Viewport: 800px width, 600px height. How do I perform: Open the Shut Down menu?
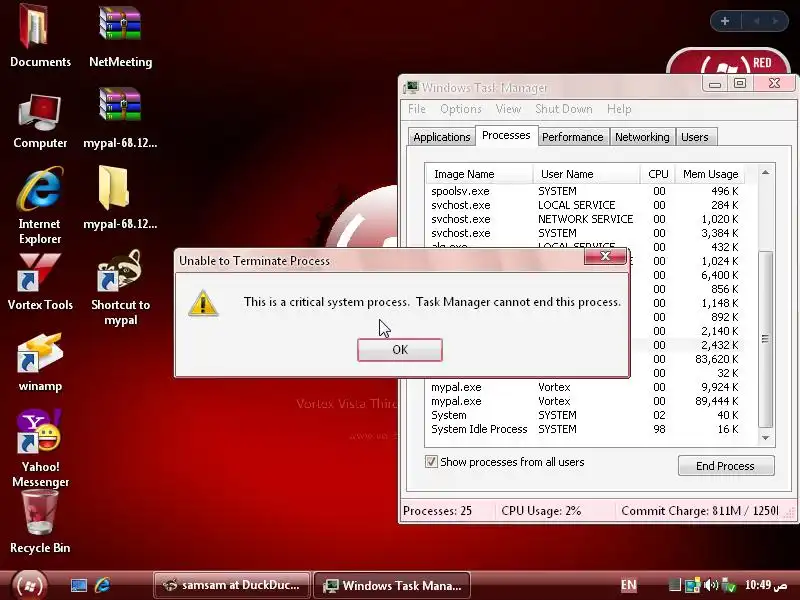(x=564, y=109)
